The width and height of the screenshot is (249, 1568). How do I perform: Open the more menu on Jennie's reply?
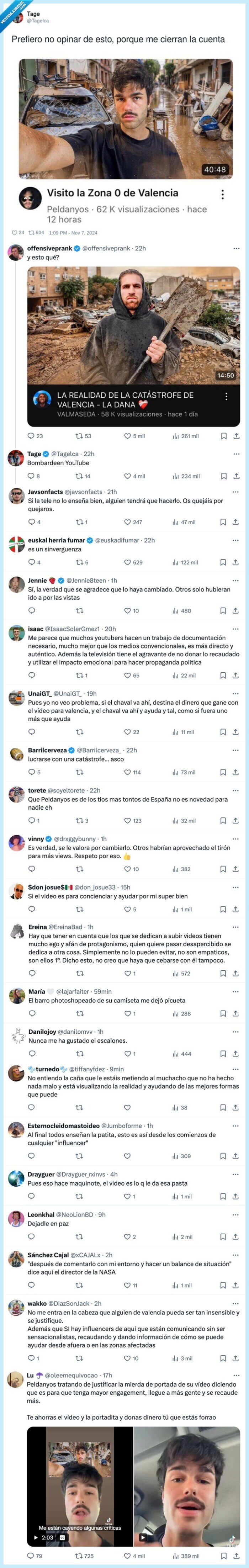235,580
